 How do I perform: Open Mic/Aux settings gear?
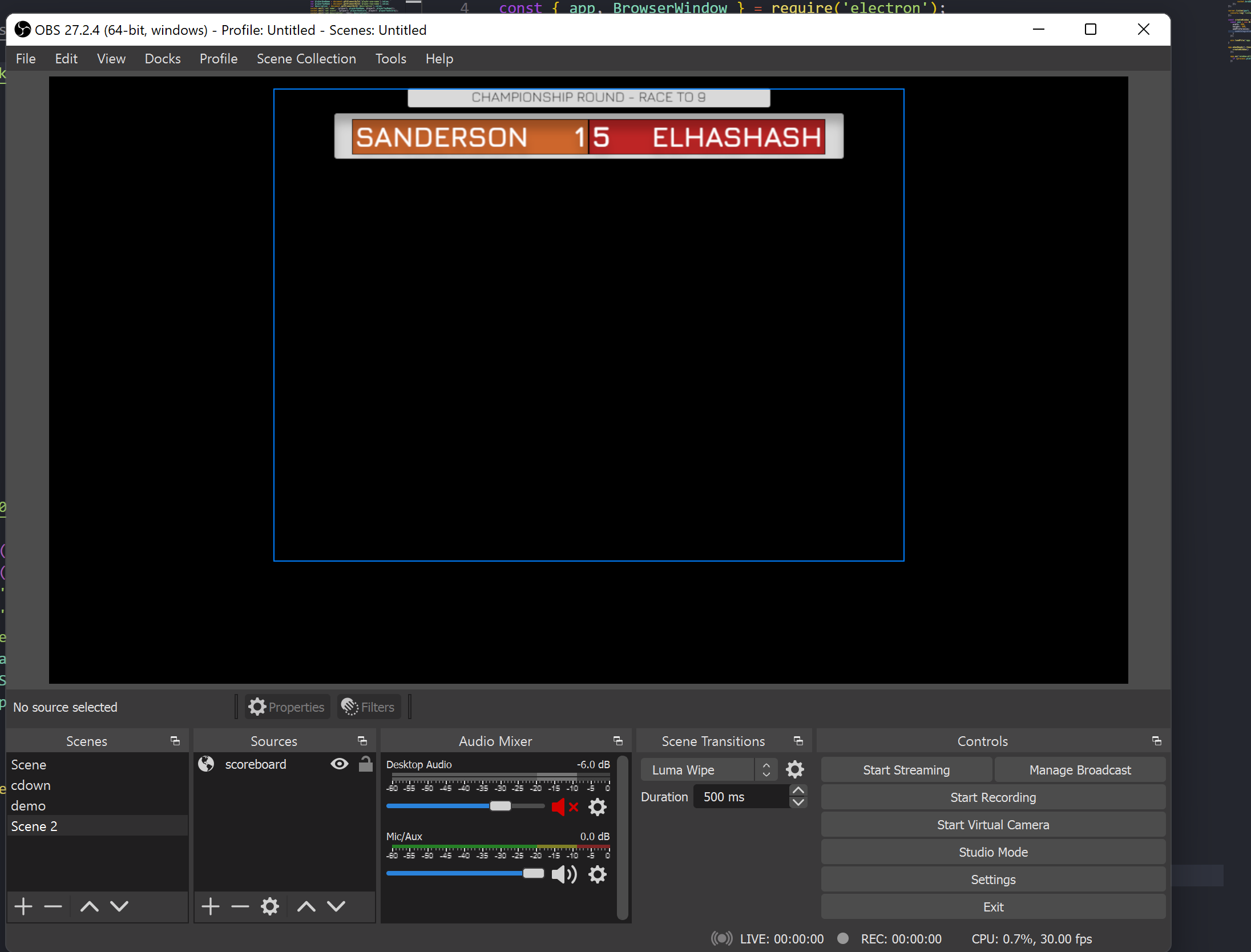[598, 874]
